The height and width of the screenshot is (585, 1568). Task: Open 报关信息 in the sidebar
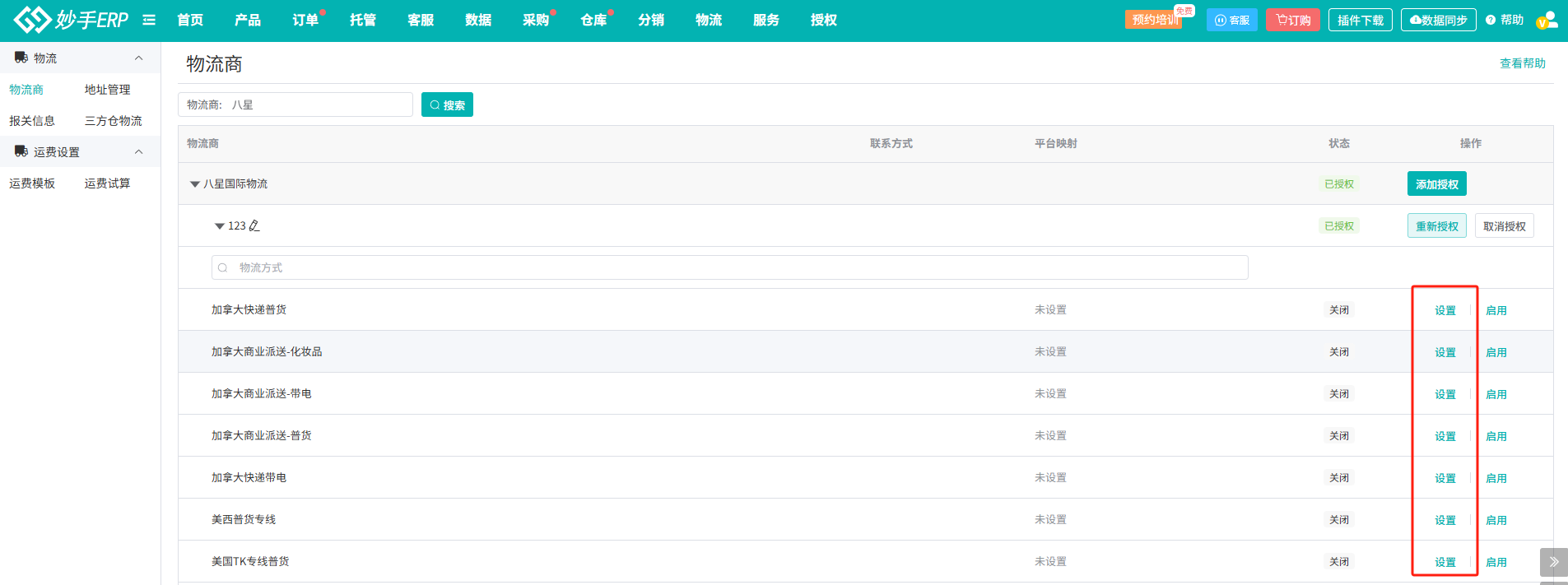coord(32,121)
